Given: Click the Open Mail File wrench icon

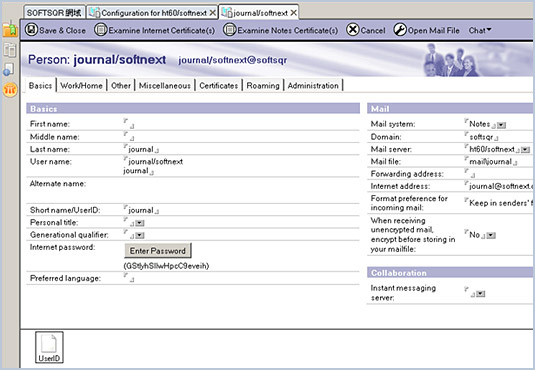Looking at the screenshot, I should [400, 30].
